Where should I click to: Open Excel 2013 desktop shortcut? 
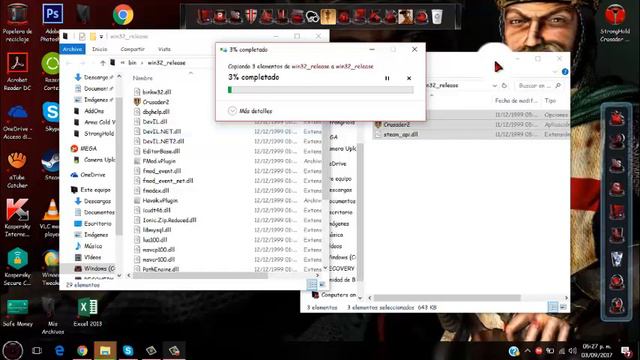tap(87, 313)
